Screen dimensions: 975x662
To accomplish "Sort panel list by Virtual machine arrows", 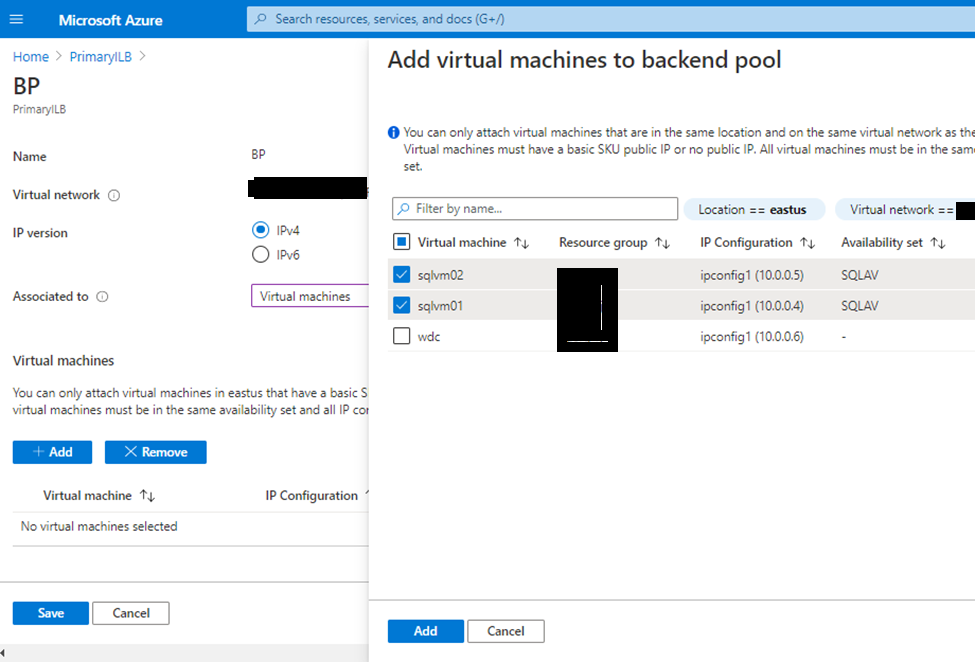I will point(522,243).
